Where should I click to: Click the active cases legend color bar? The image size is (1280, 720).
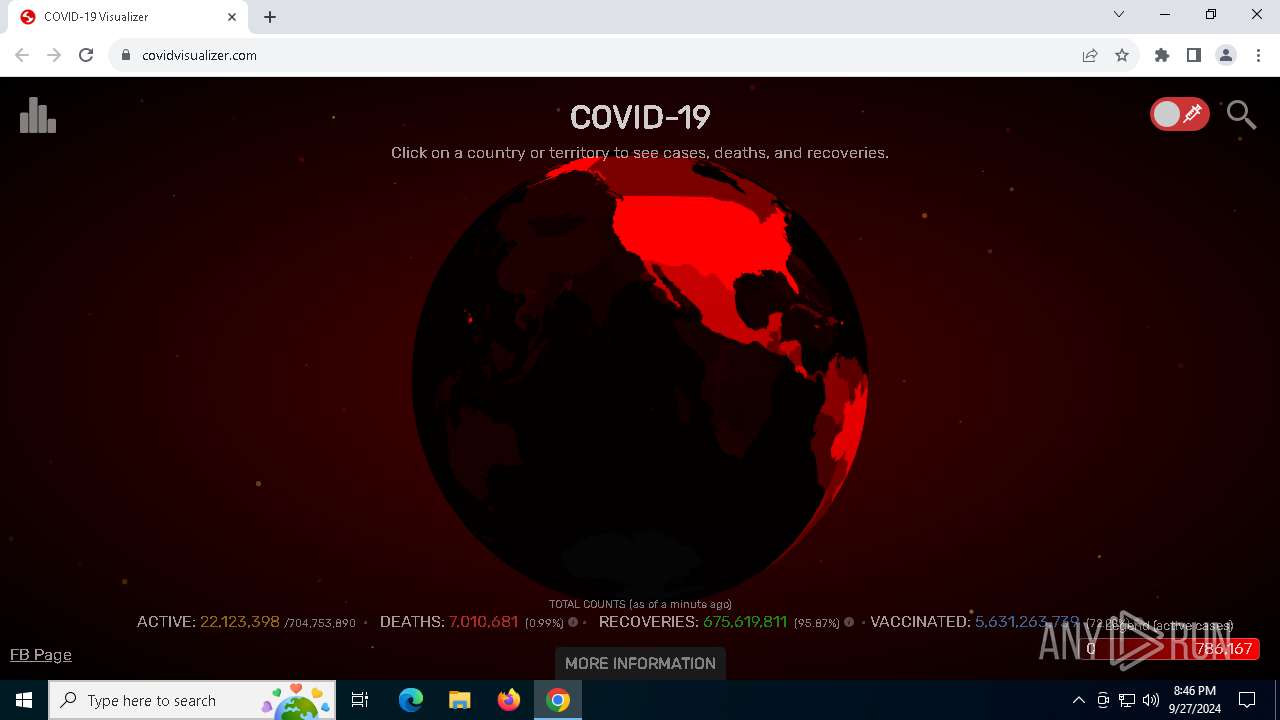tap(1171, 649)
